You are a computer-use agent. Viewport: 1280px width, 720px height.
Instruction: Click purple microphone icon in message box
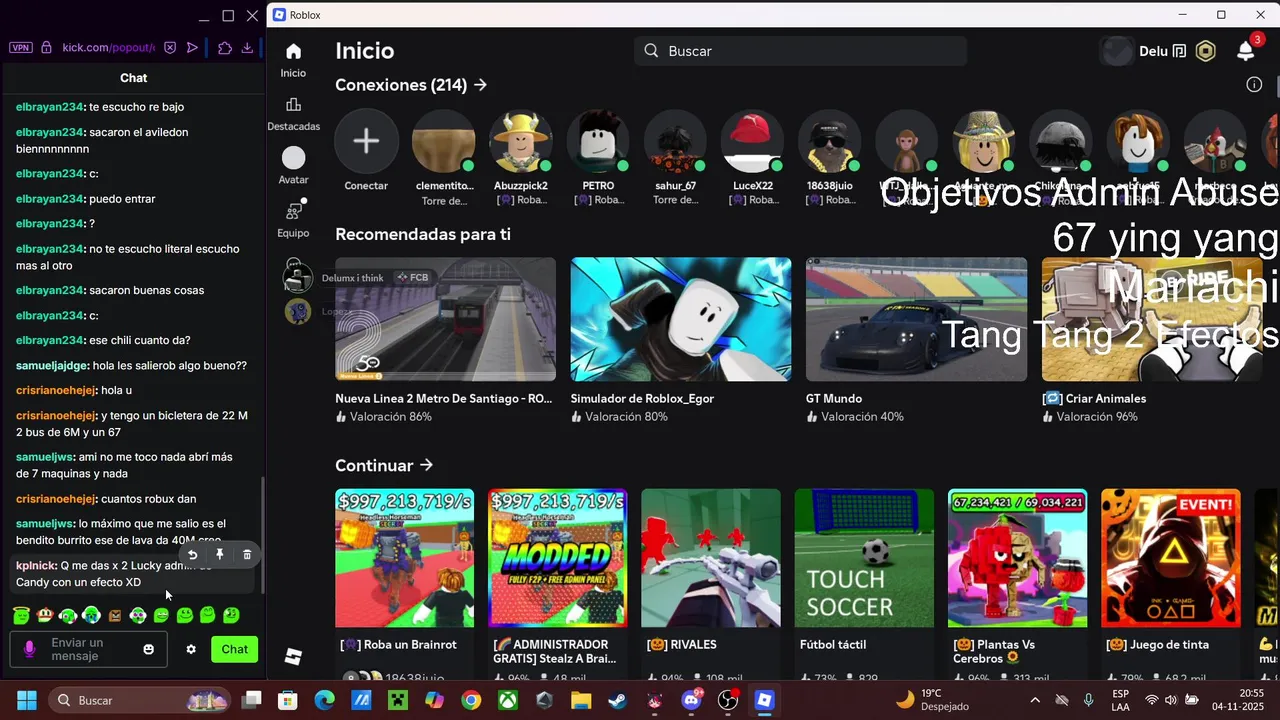[29, 649]
